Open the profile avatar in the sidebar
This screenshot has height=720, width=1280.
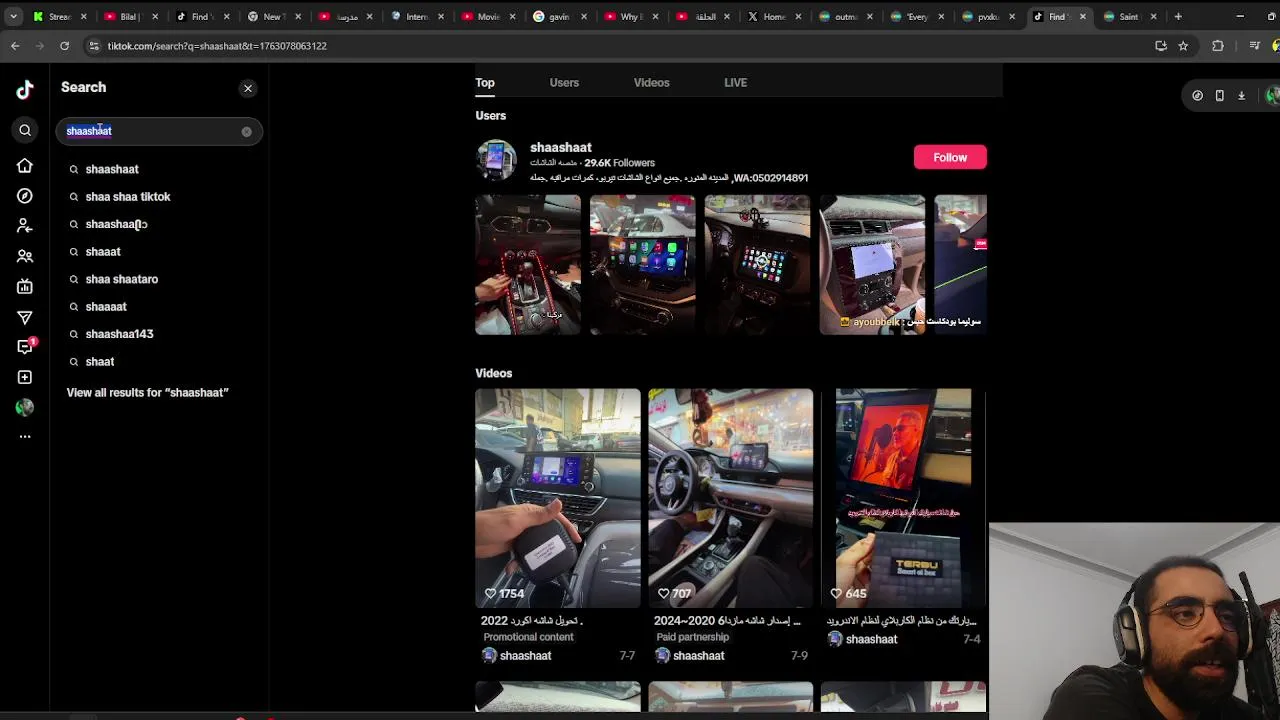pos(25,407)
